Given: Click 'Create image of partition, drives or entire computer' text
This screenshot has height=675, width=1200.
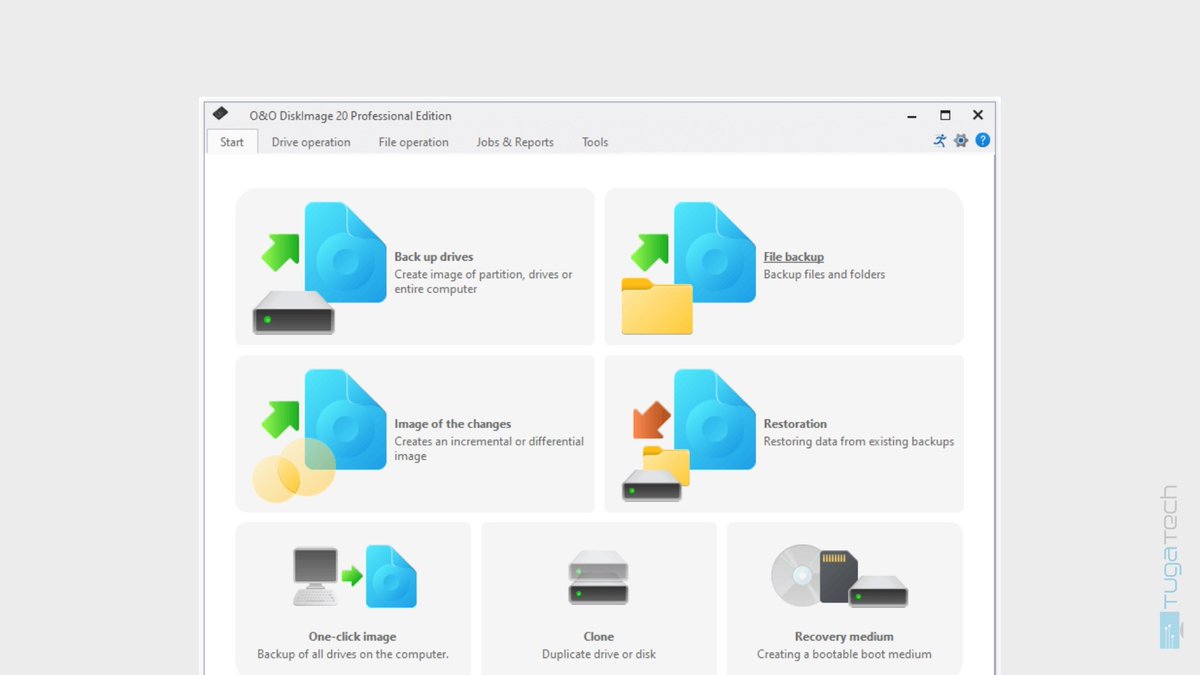Looking at the screenshot, I should [x=484, y=282].
